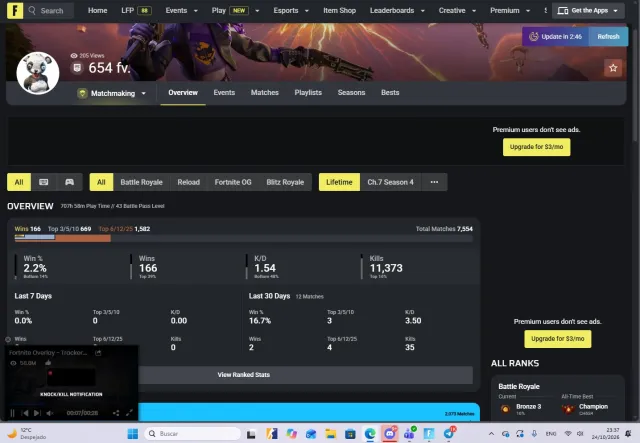
Task: Click the Update in 2:46 timer button
Action: point(555,37)
